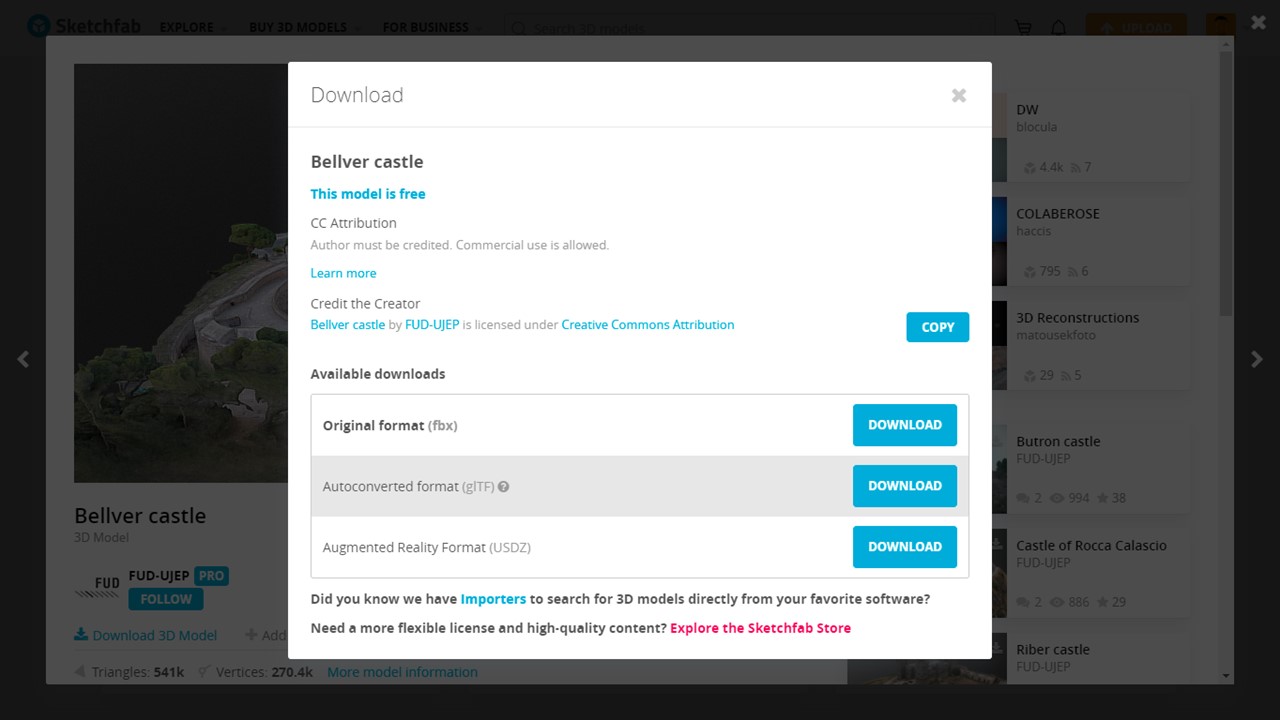The image size is (1280, 720).
Task: Open the Creative Commons Attribution link
Action: [x=648, y=325]
